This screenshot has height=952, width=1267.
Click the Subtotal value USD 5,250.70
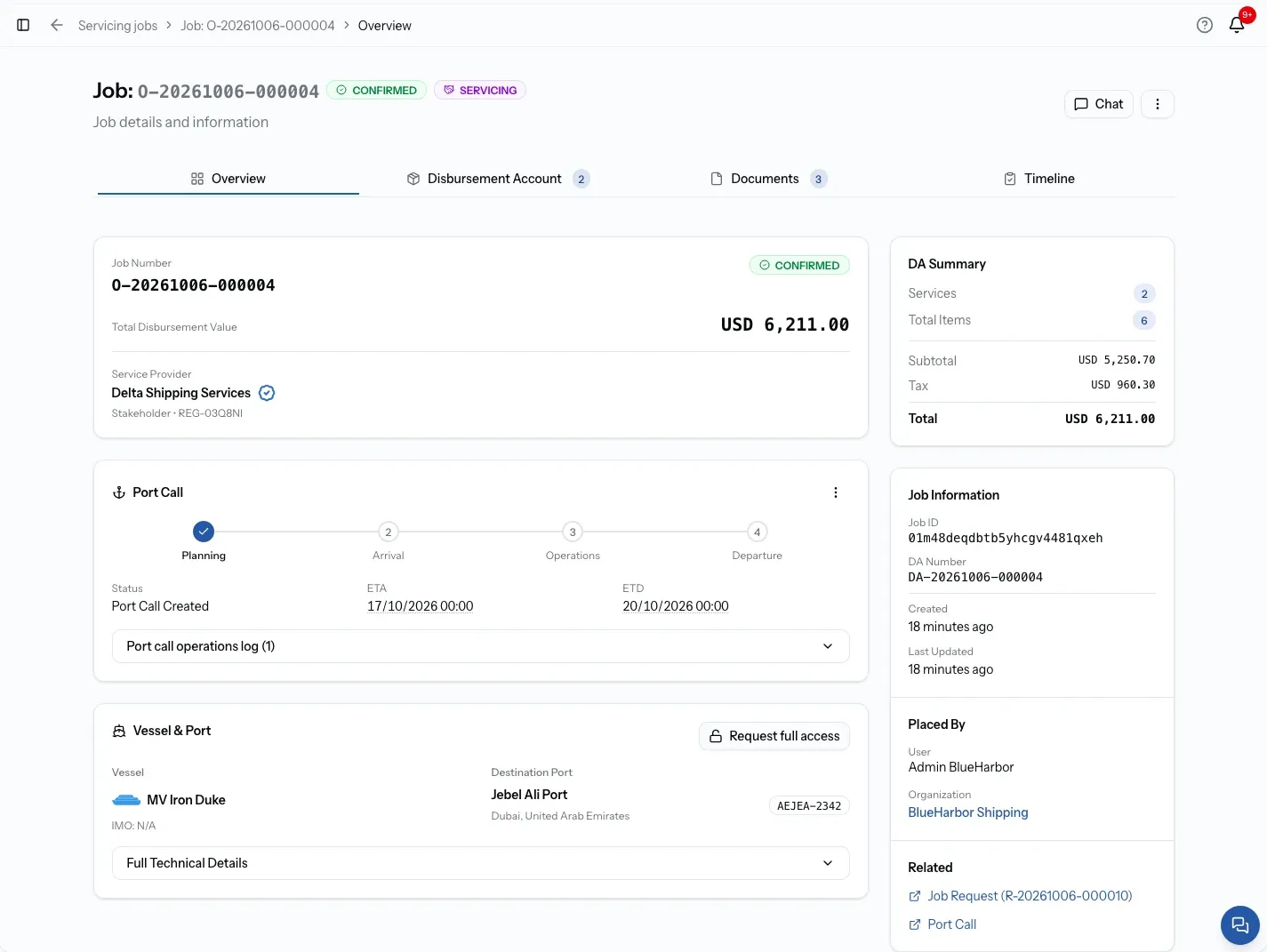(x=1117, y=360)
